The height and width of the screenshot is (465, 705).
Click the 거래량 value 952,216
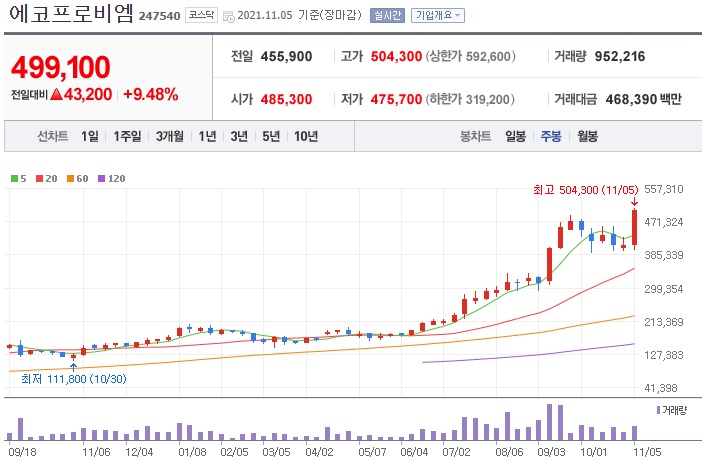(620, 57)
